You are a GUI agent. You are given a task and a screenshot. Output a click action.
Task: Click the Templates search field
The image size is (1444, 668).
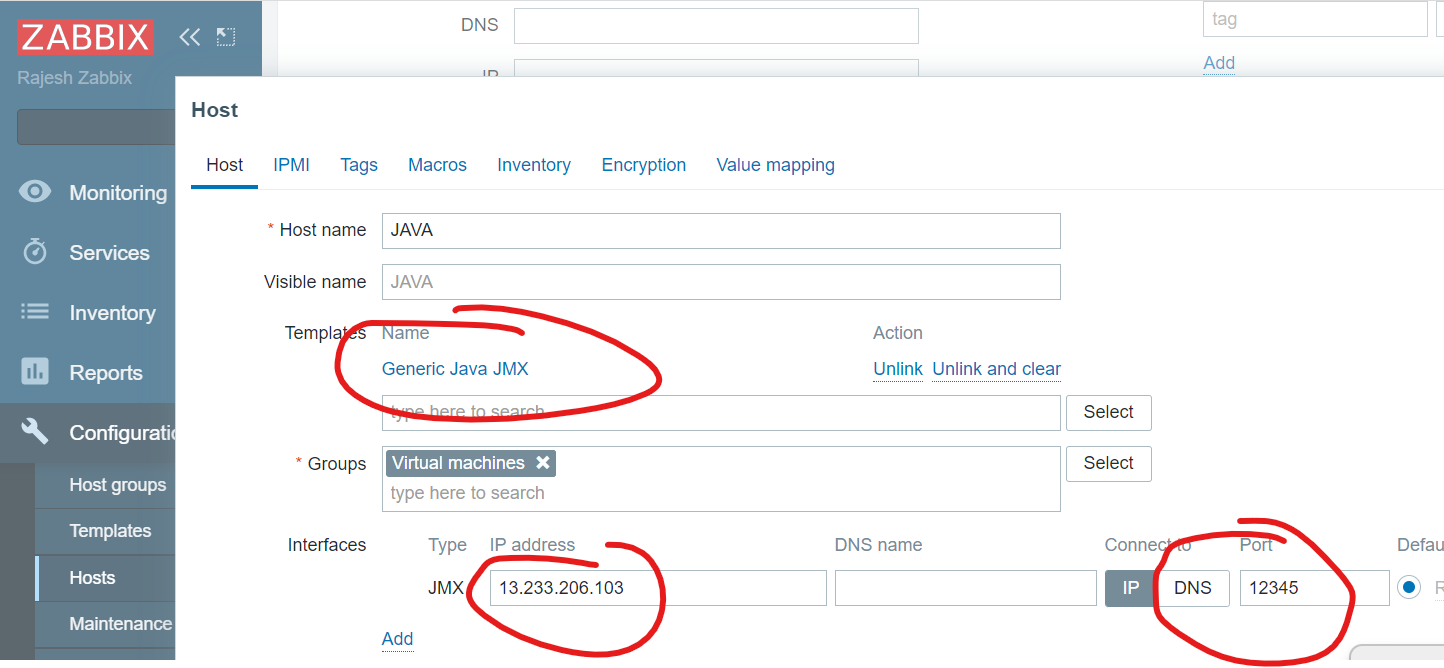(721, 412)
